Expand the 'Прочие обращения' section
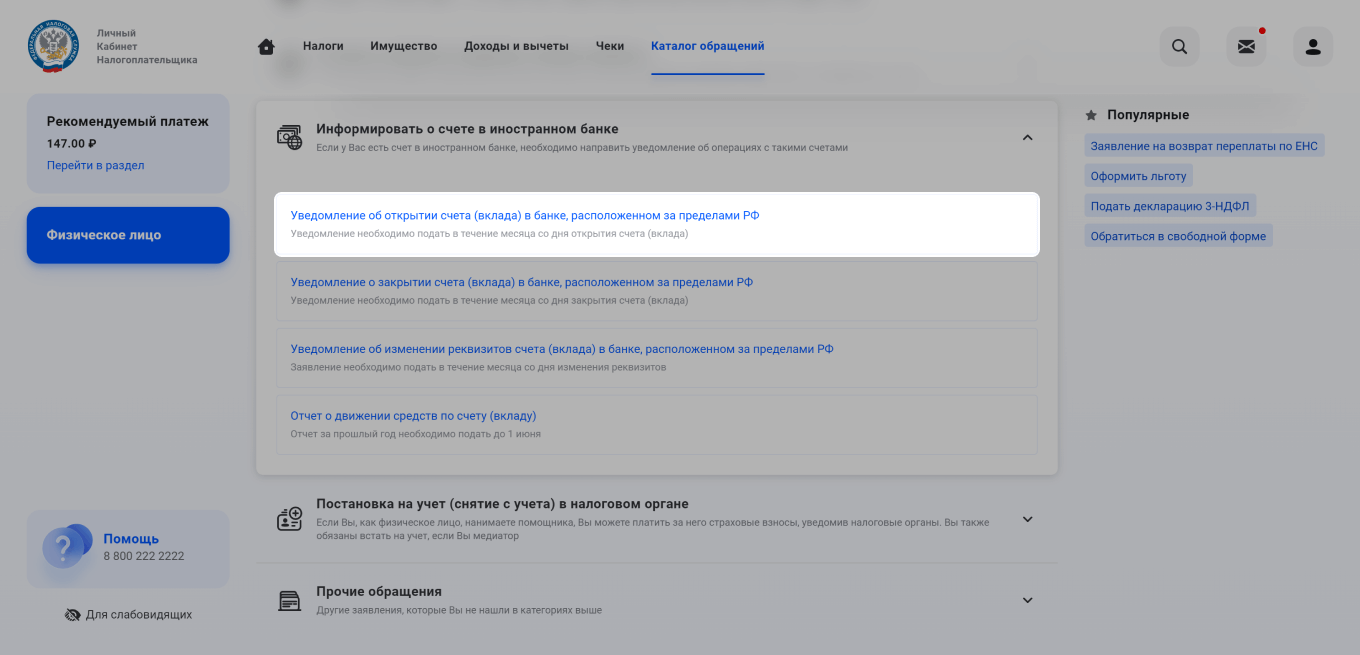 pyautogui.click(x=1027, y=600)
